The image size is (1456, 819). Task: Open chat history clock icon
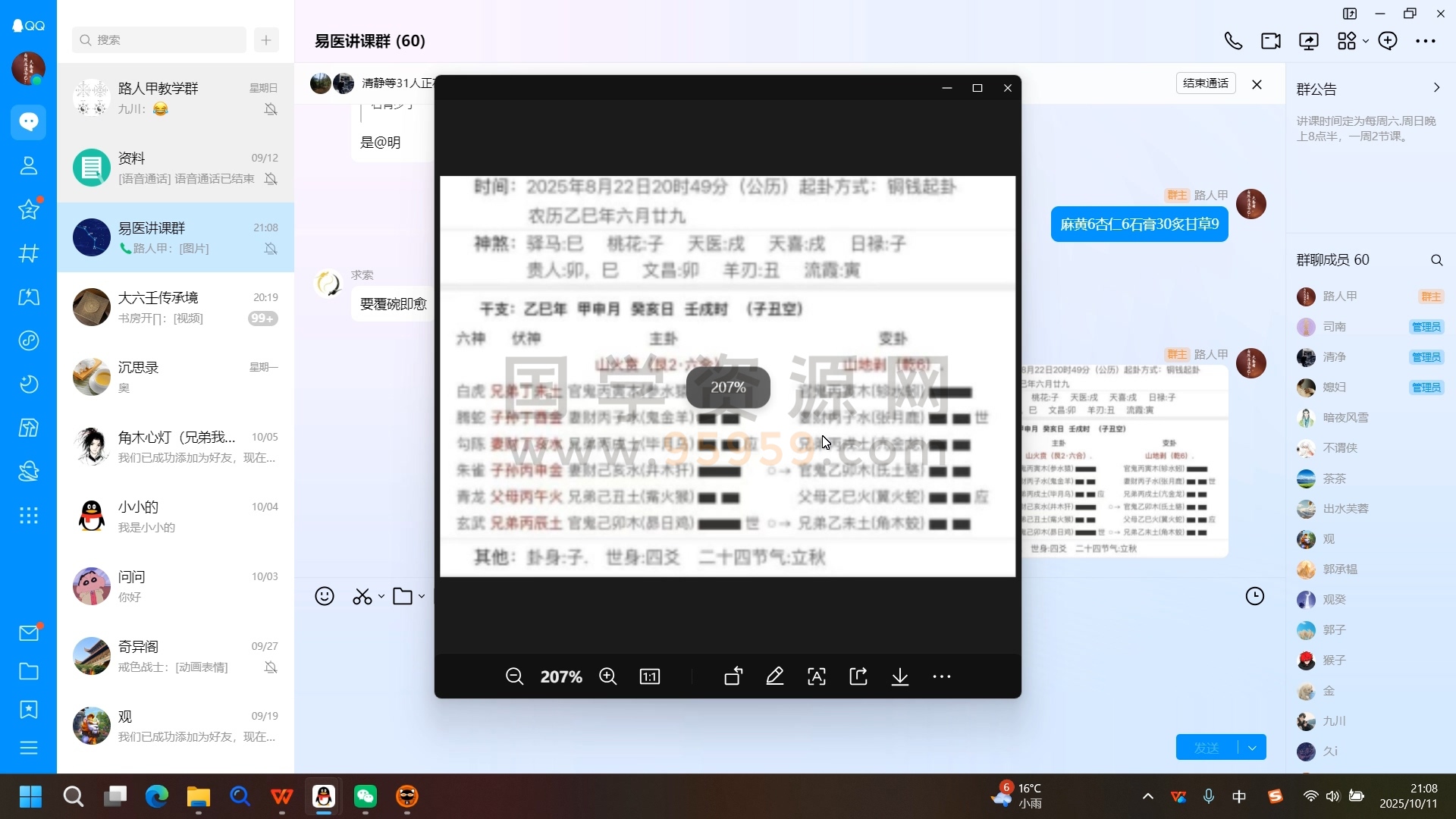pyautogui.click(x=1255, y=597)
